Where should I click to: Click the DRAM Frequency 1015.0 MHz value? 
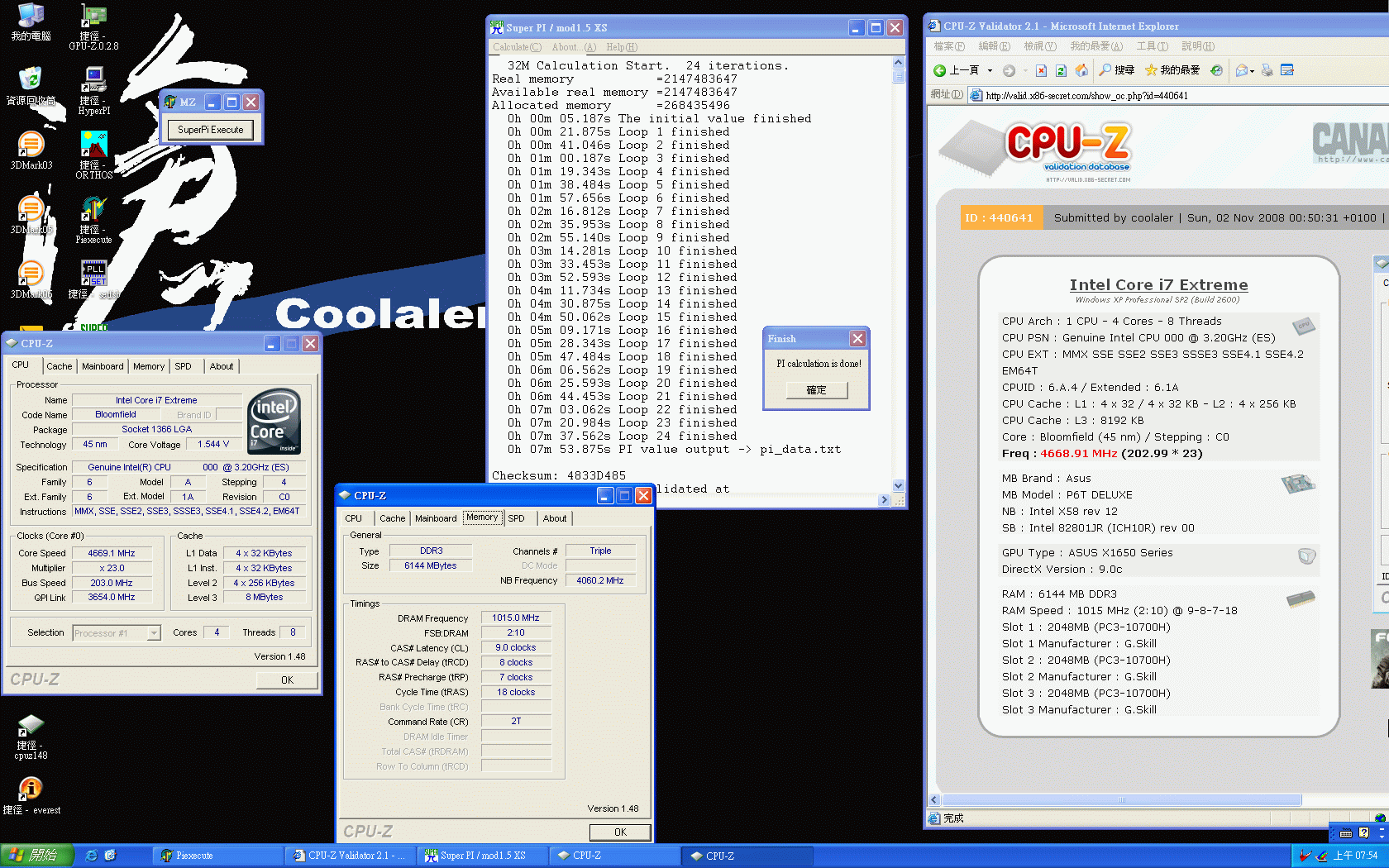pyautogui.click(x=516, y=618)
